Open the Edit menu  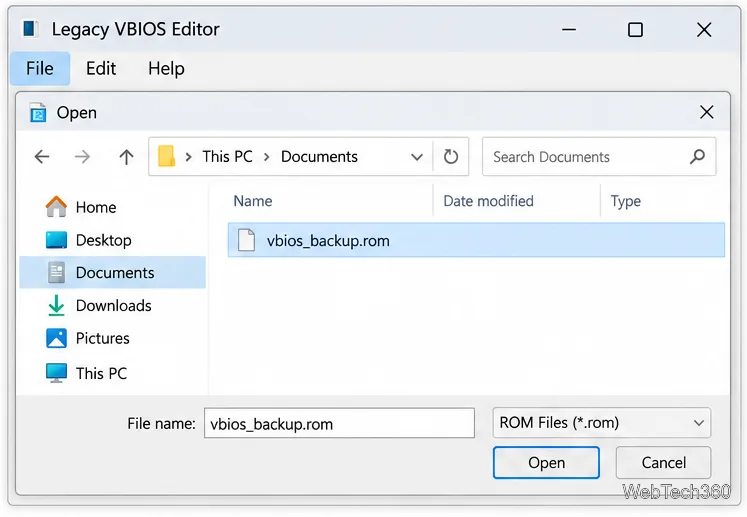click(x=101, y=69)
